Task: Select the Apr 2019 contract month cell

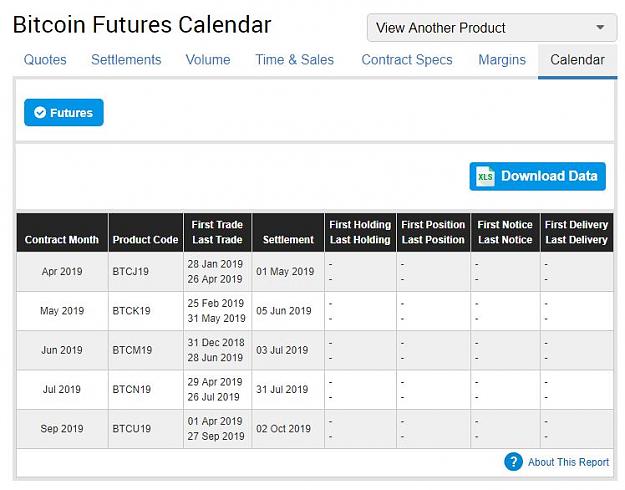Action: (x=62, y=272)
